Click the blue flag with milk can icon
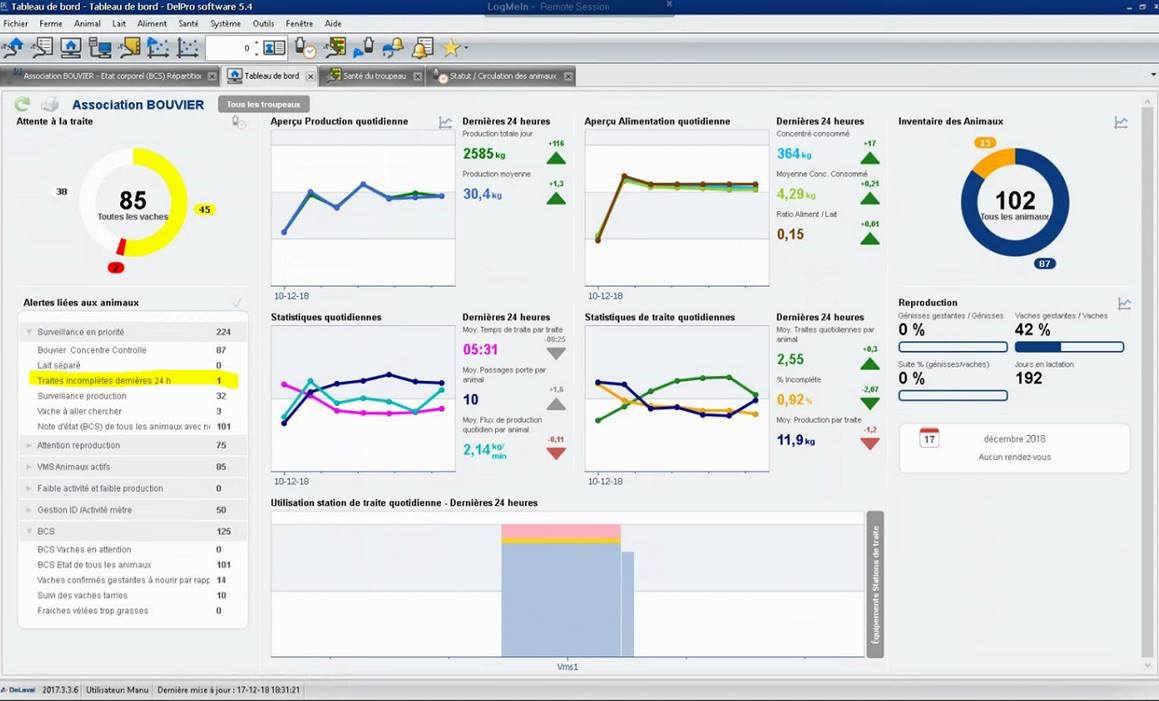This screenshot has height=701, width=1159. (364, 48)
